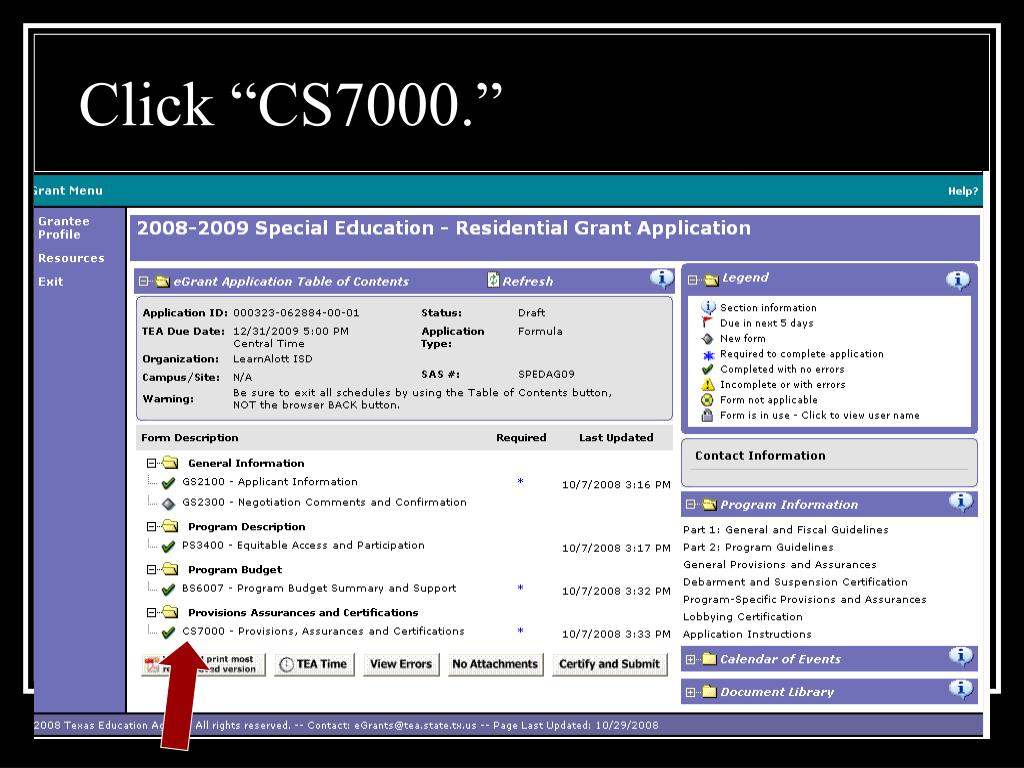Click the red flag Due in next 5 days icon

point(707,323)
